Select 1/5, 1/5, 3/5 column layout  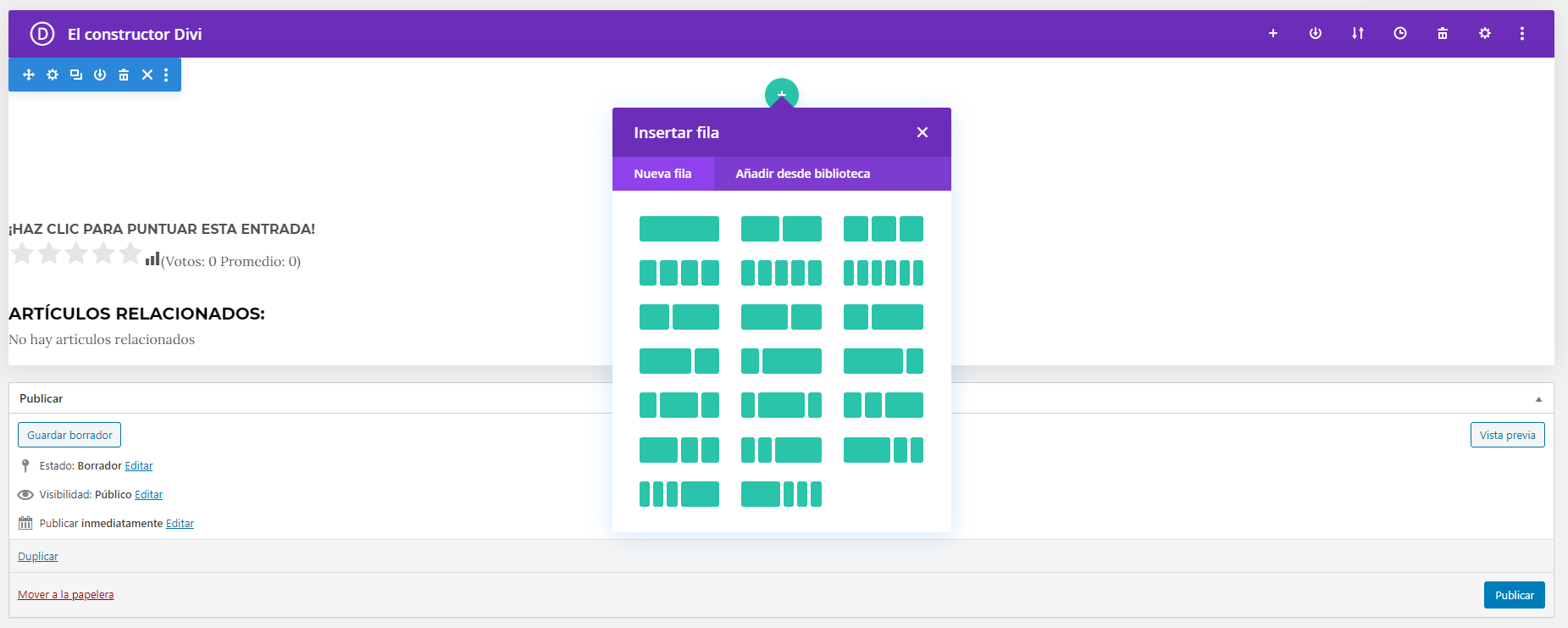pyautogui.click(x=781, y=450)
